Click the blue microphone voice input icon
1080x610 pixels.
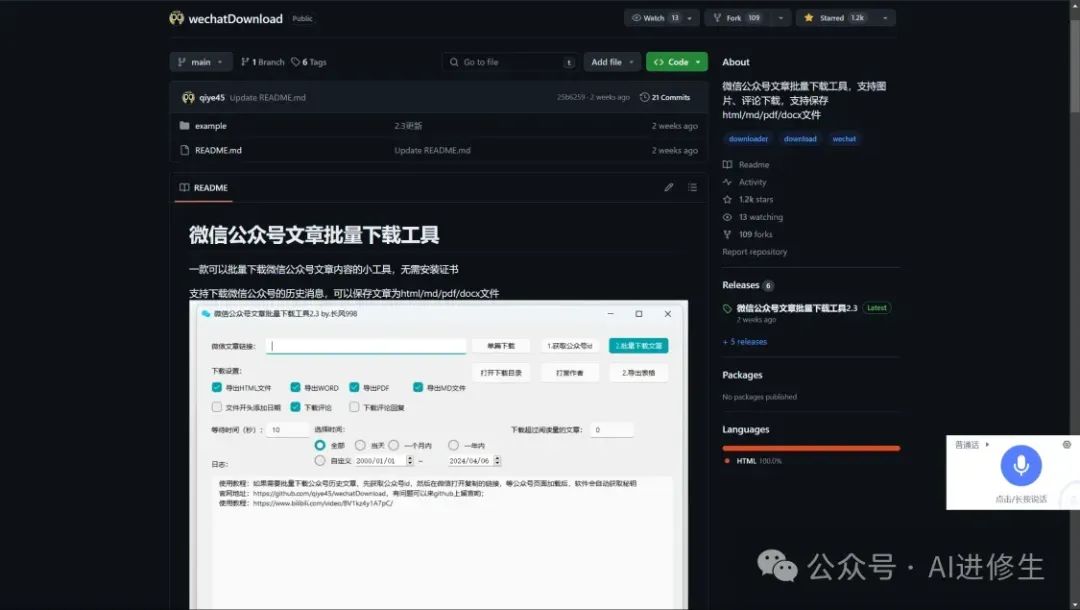tap(1021, 466)
